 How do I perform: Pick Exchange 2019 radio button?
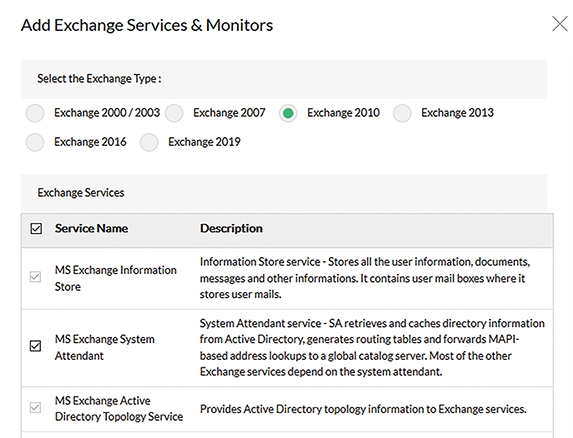149,142
